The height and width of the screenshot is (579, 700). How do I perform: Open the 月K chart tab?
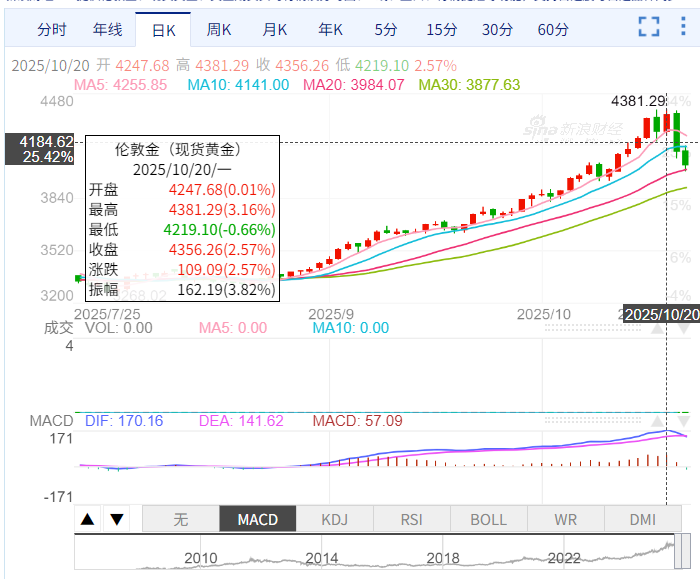tap(275, 30)
